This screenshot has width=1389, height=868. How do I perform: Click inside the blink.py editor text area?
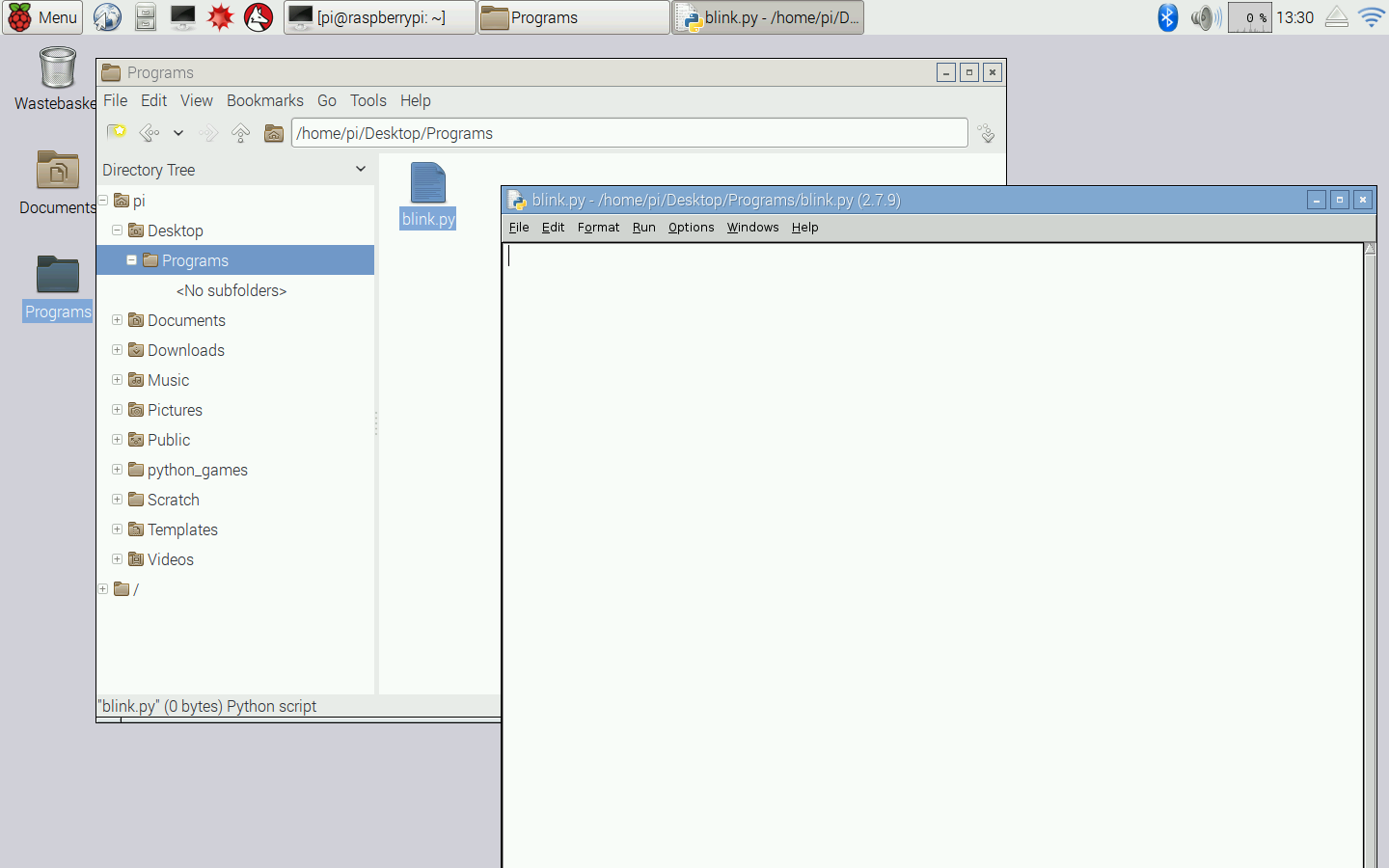[933, 555]
